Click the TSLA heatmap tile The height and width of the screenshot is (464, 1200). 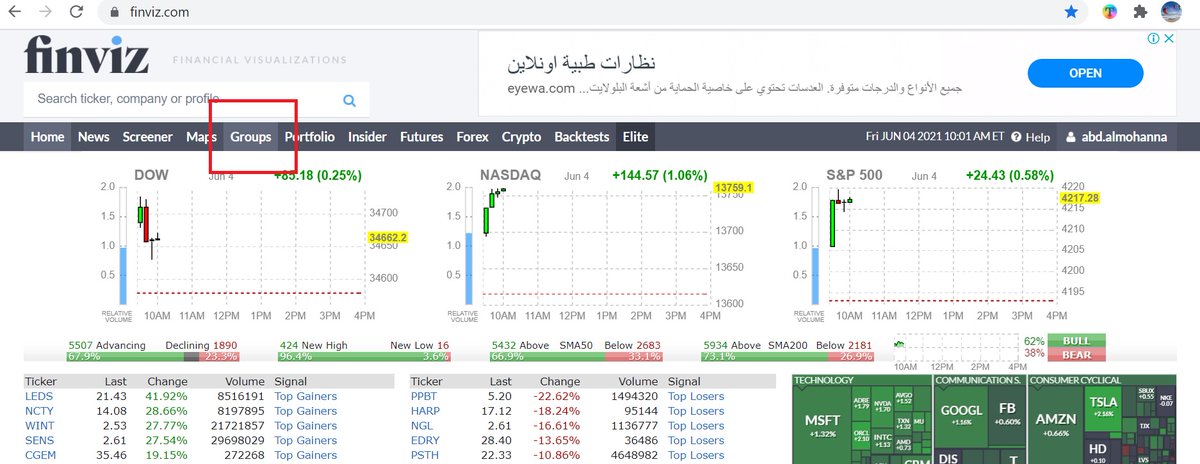coord(1103,407)
